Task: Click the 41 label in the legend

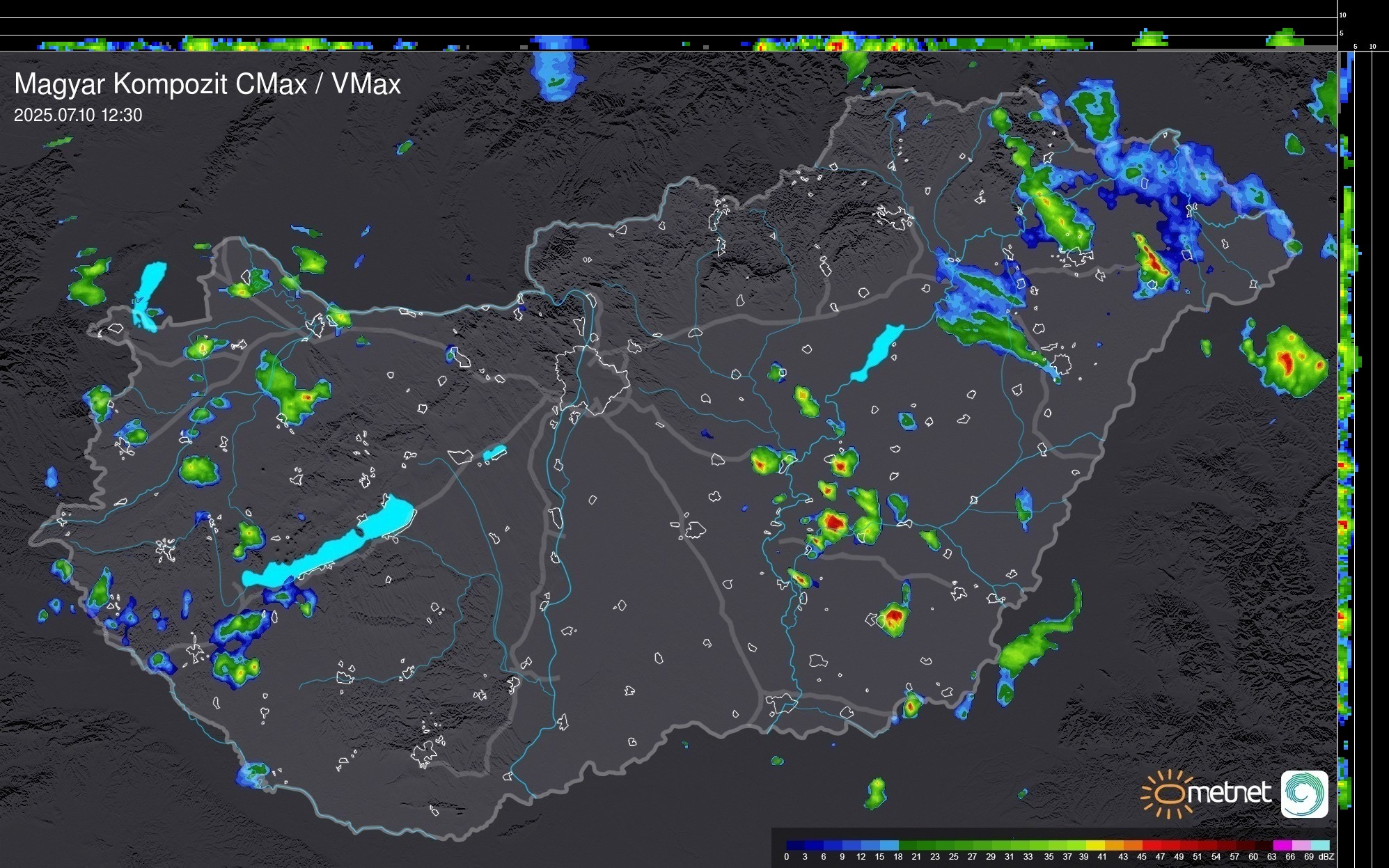Action: click(1101, 857)
